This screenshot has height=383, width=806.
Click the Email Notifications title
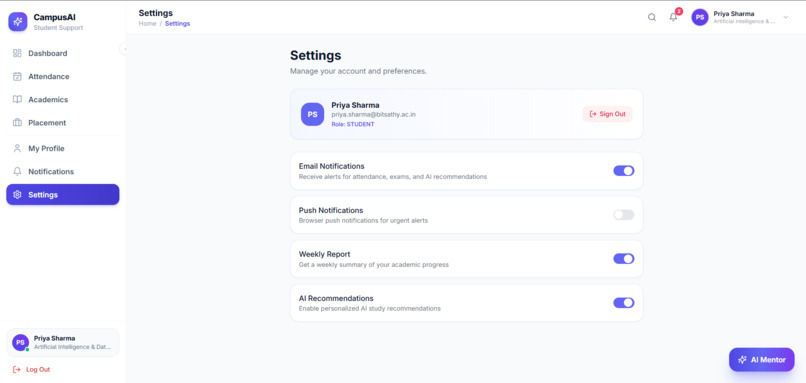click(x=332, y=167)
